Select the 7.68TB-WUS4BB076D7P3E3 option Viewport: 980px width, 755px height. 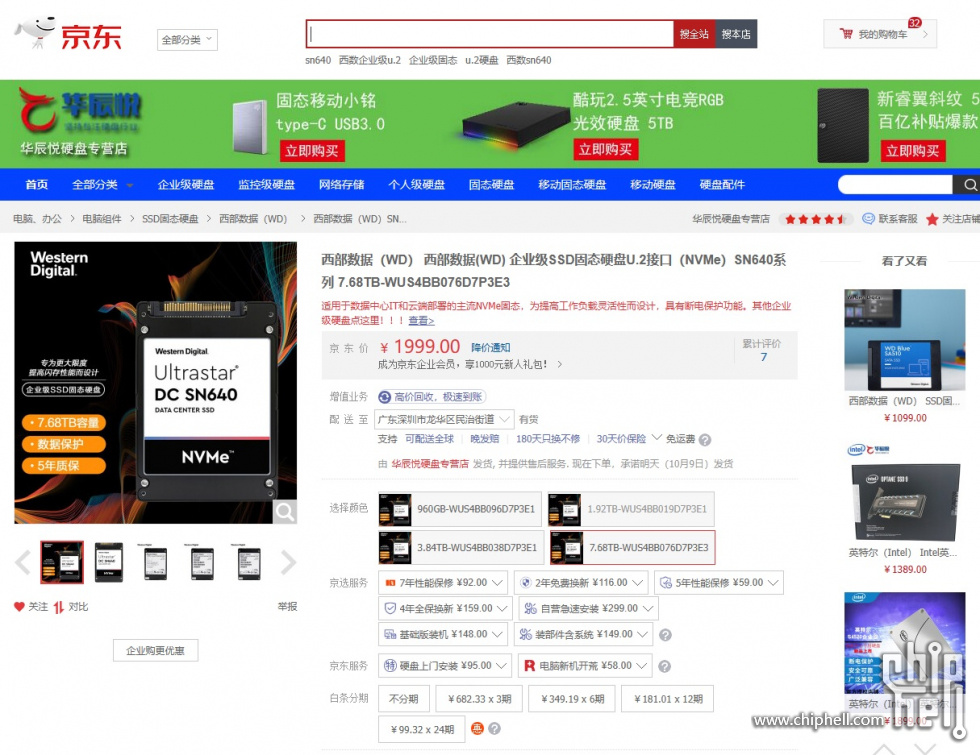click(632, 548)
